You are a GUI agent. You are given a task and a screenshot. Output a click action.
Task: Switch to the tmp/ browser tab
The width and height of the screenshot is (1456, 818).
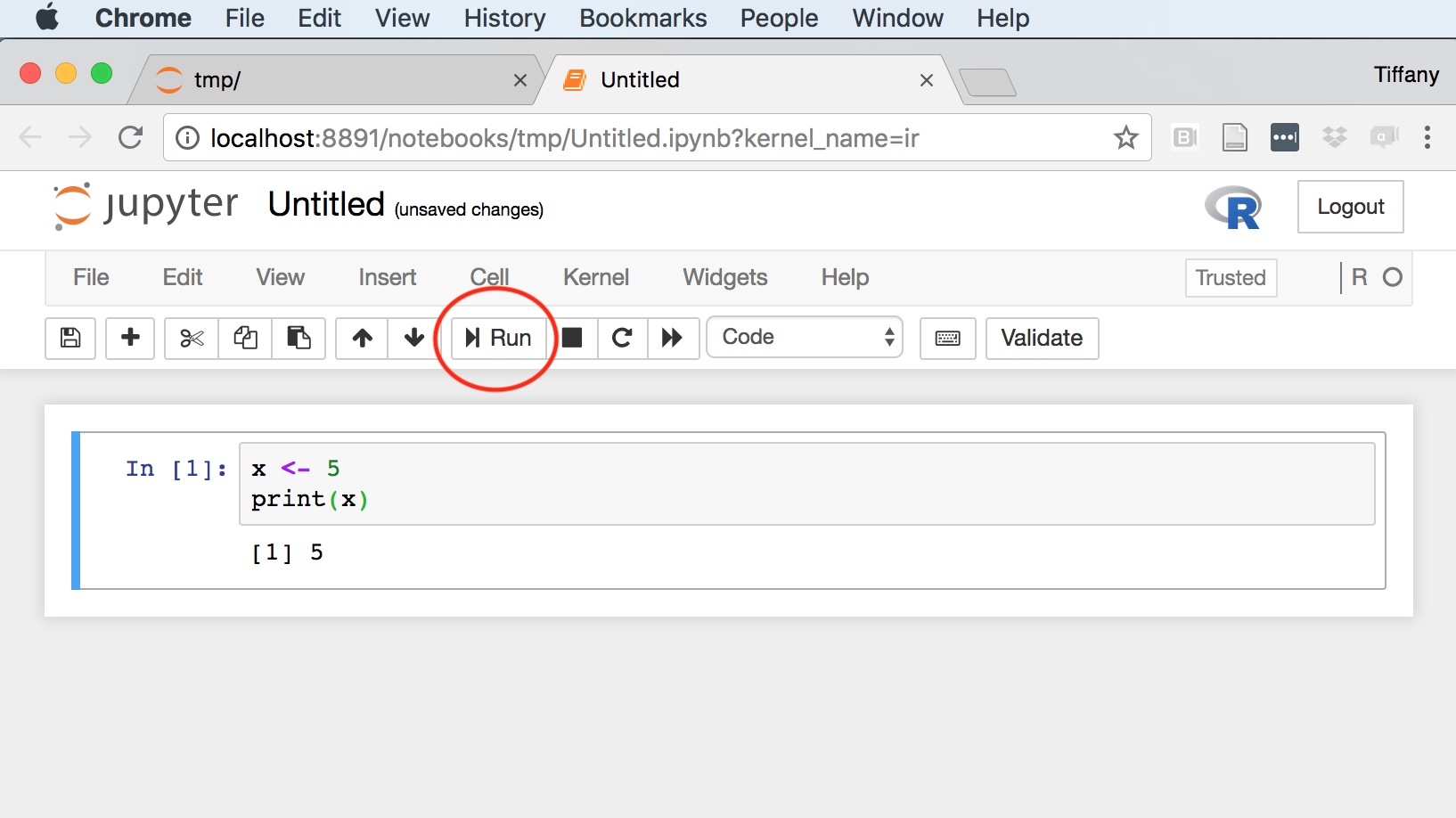click(x=330, y=80)
